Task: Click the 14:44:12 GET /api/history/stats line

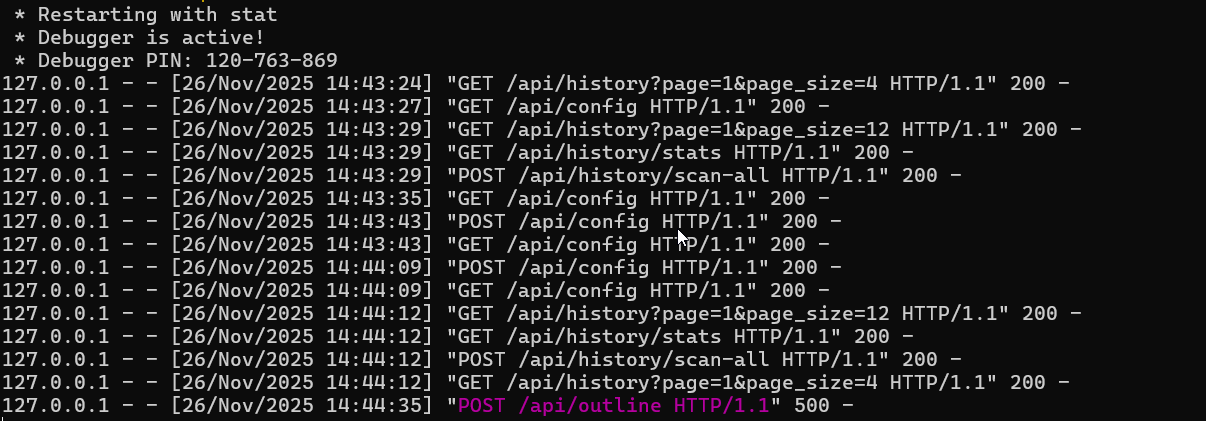Action: point(458,336)
